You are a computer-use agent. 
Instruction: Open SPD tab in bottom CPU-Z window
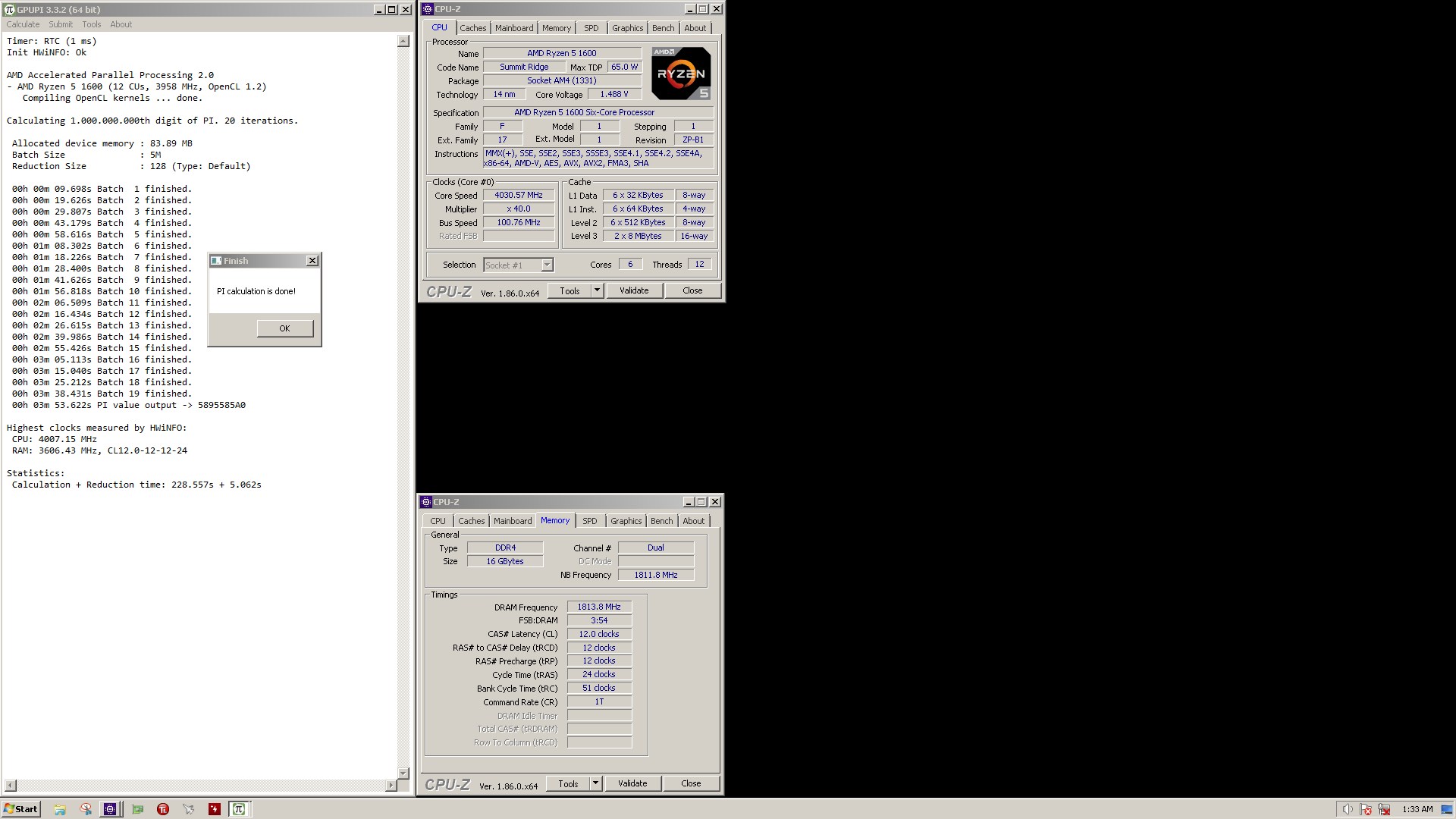590,521
